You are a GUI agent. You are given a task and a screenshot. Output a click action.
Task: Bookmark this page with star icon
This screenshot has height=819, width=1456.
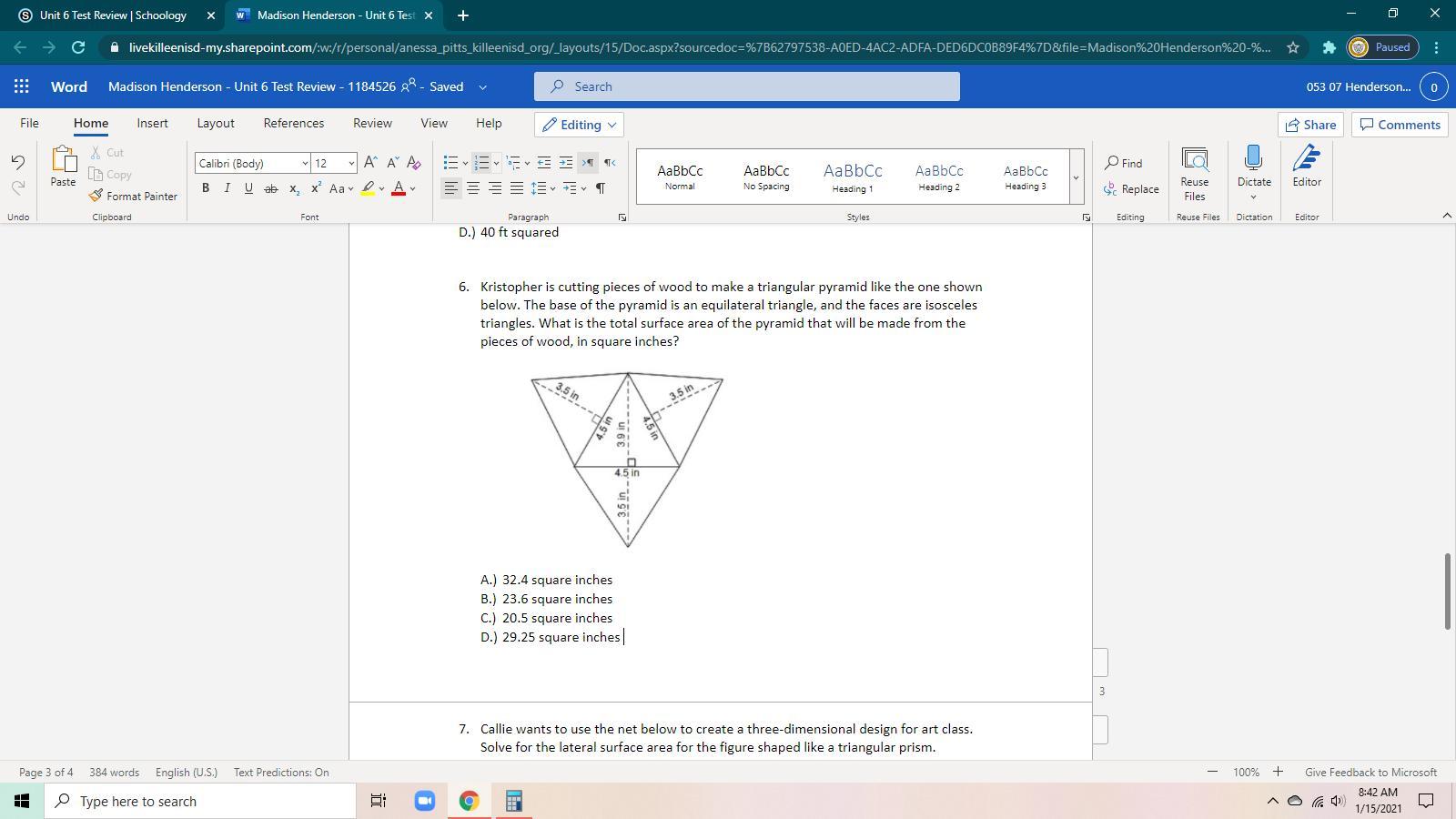click(x=1292, y=47)
